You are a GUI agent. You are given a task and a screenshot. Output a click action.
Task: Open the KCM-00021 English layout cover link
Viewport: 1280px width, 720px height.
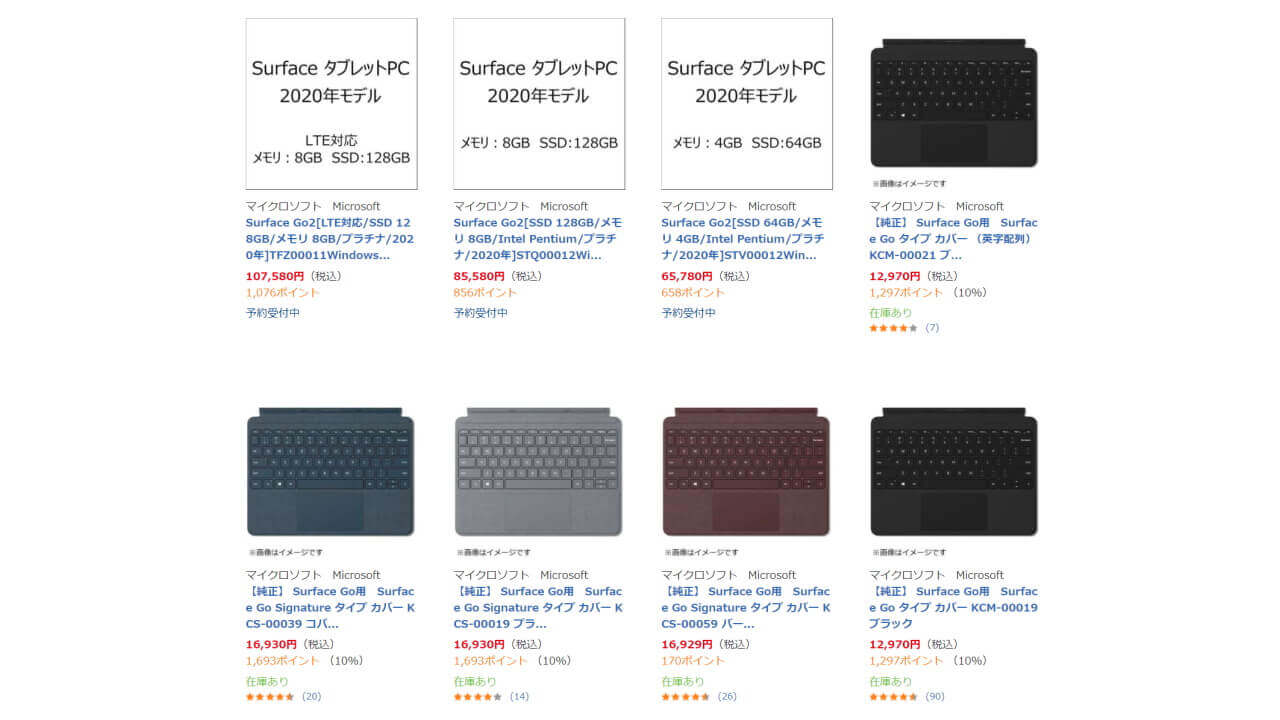pyautogui.click(x=953, y=239)
